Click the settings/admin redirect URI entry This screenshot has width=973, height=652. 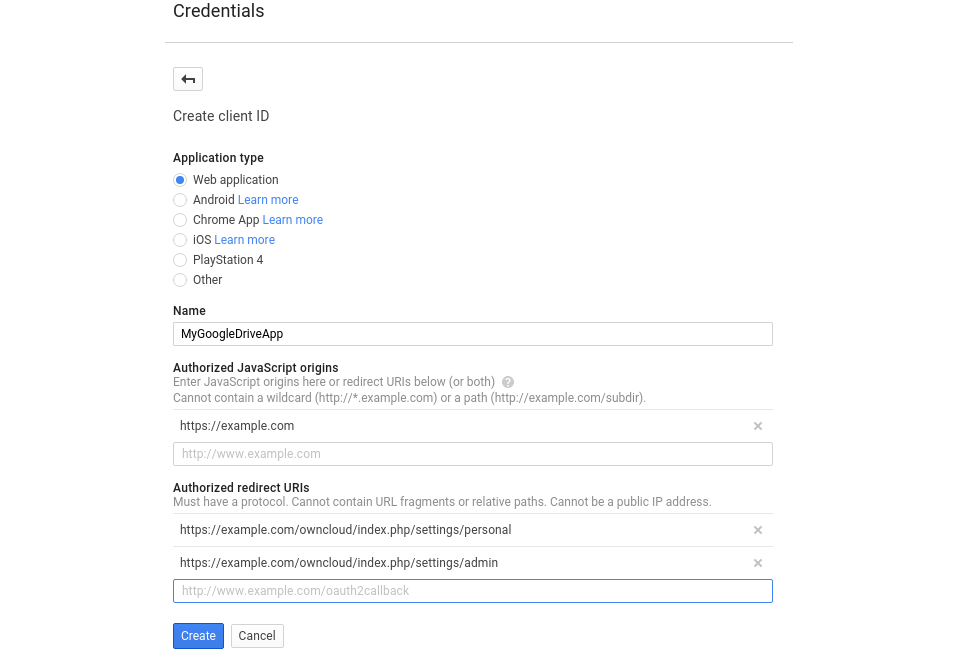pos(339,563)
